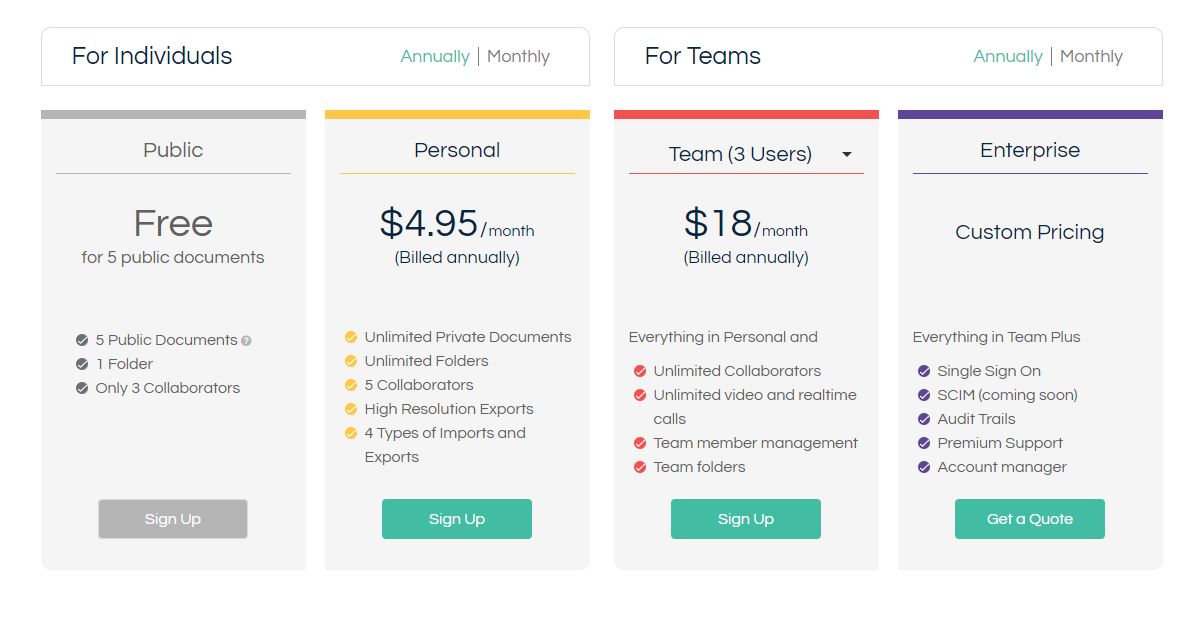Select Annually billing for Teams

click(1008, 57)
